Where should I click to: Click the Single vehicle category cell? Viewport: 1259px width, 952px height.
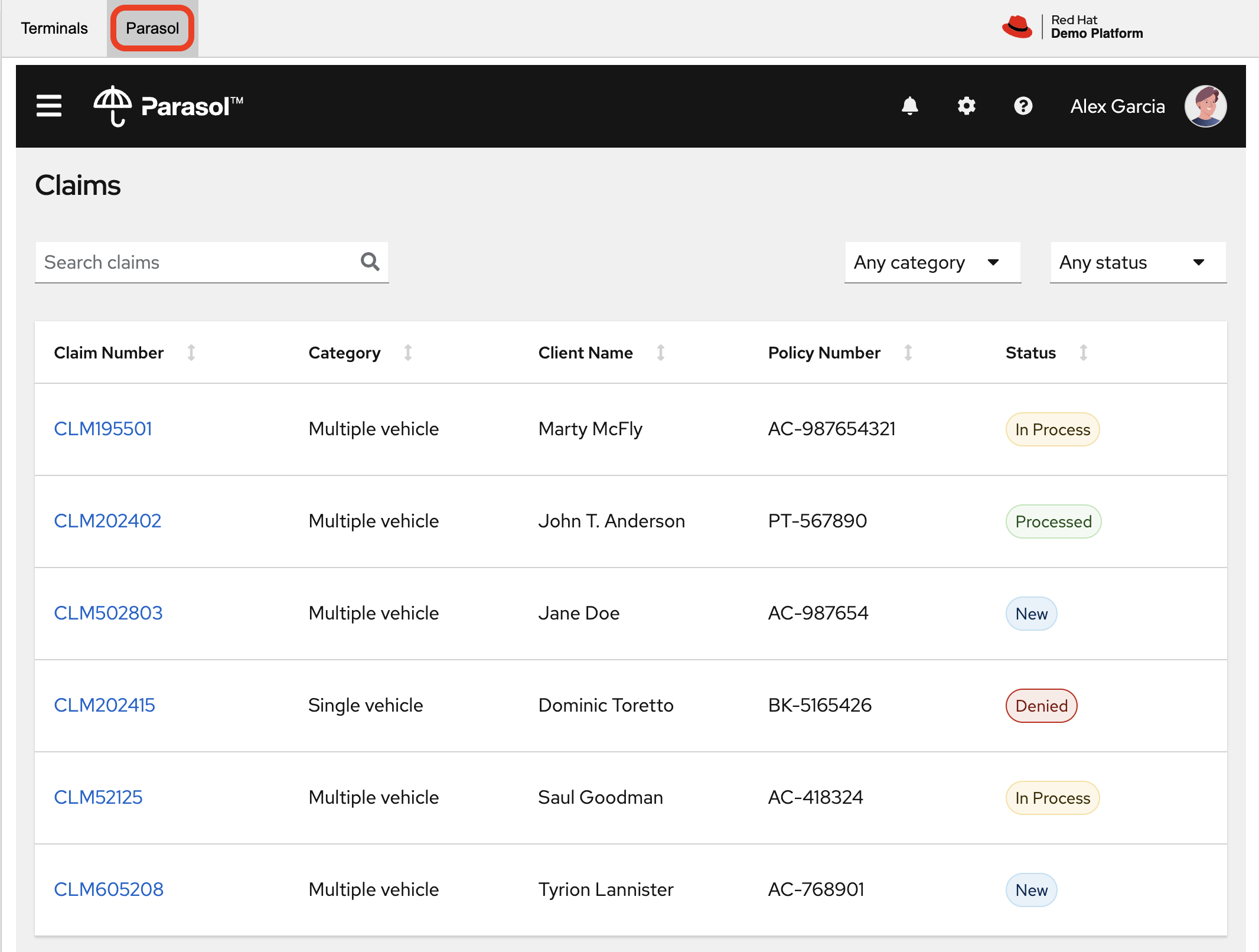click(x=366, y=705)
